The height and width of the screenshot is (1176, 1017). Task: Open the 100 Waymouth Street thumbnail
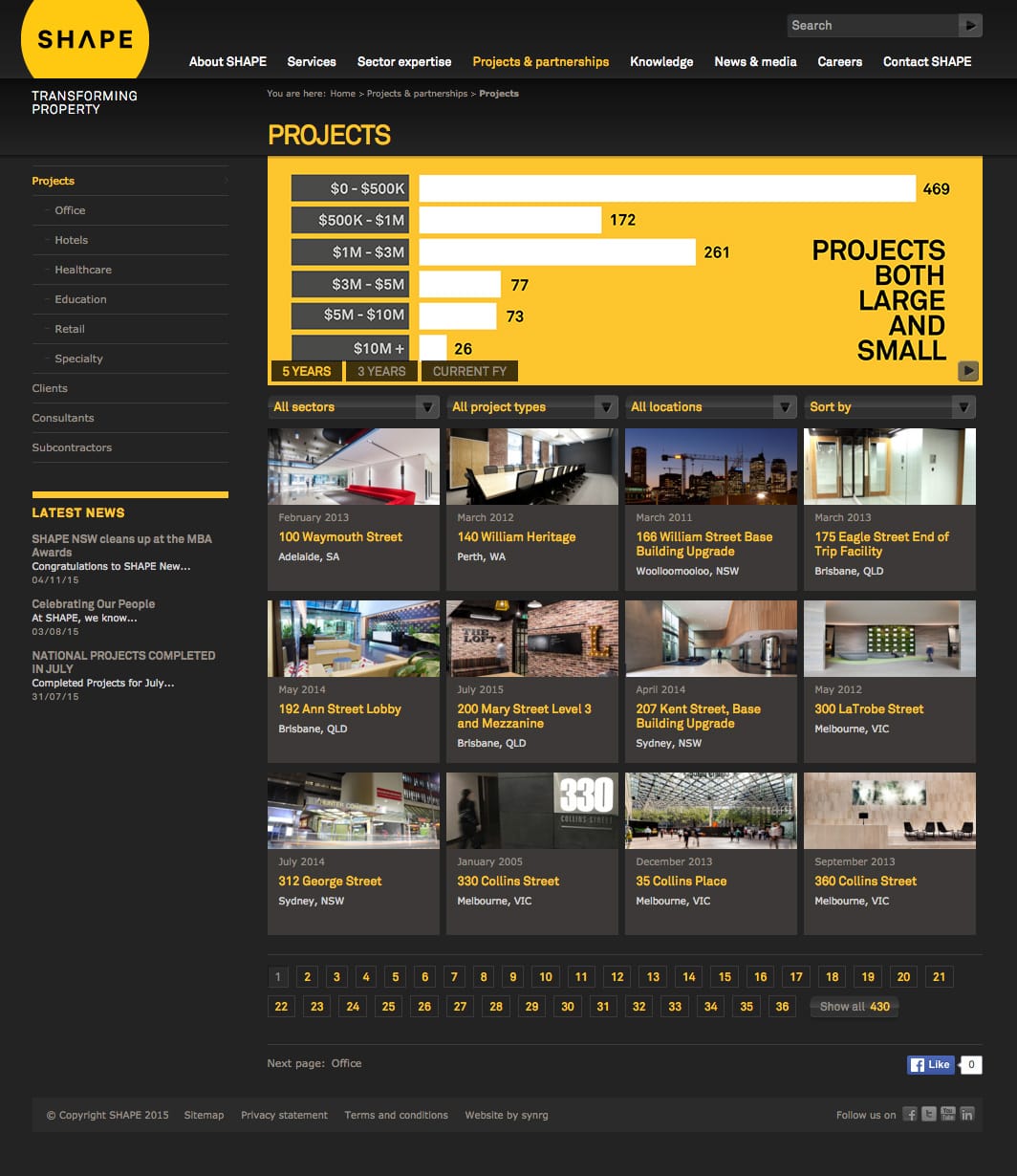point(354,467)
